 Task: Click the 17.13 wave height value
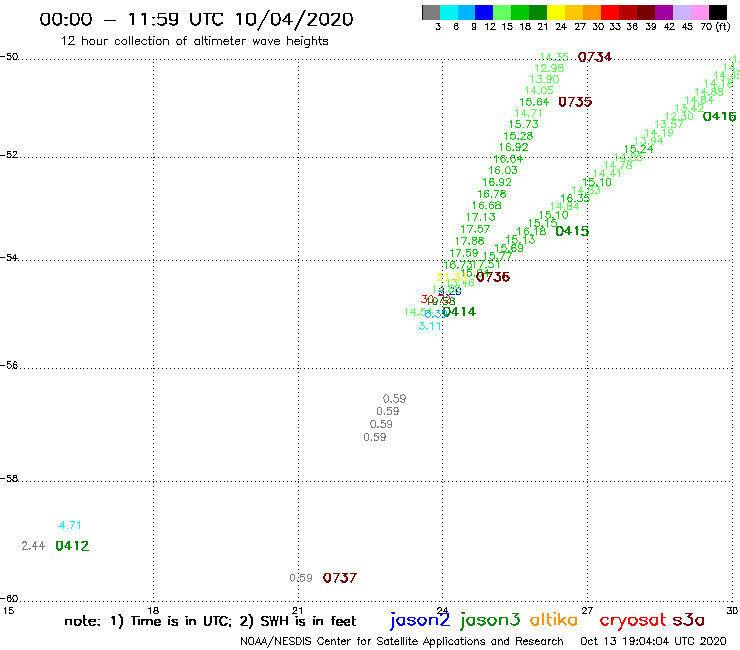click(x=481, y=217)
